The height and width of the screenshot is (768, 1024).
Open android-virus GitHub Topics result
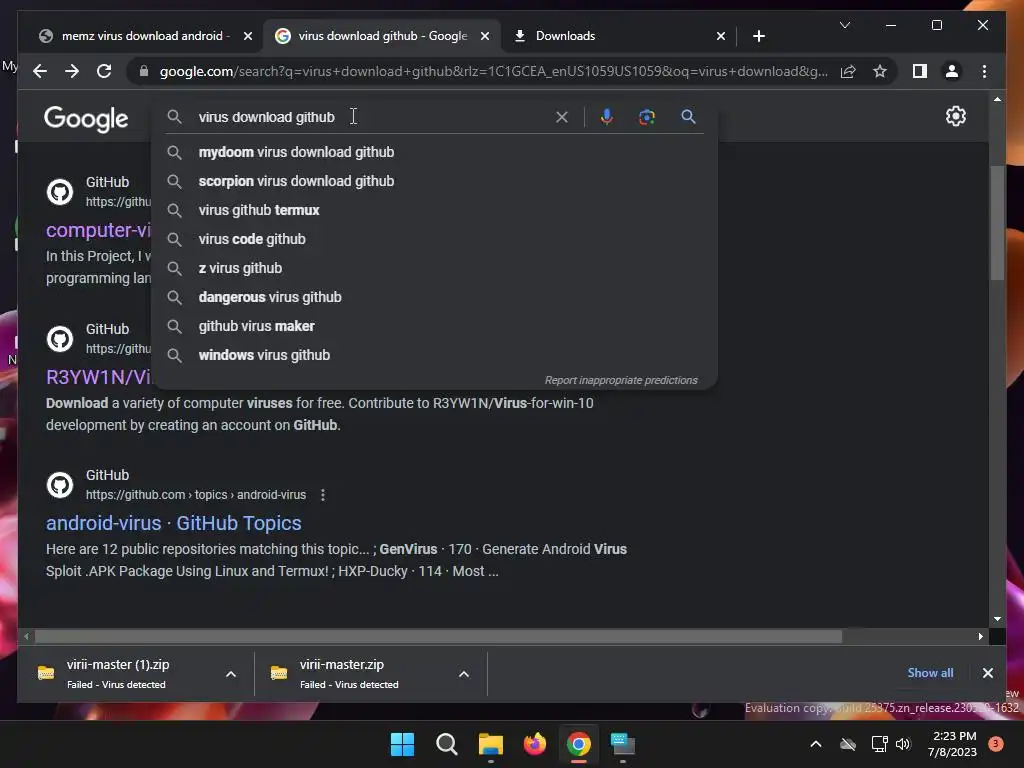click(174, 523)
